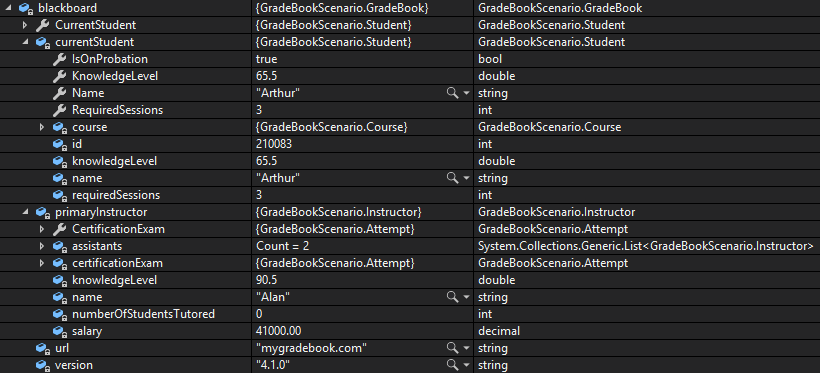
Task: Select the {GradeBookScenario.Instructor} value cell
Action: 339,212
